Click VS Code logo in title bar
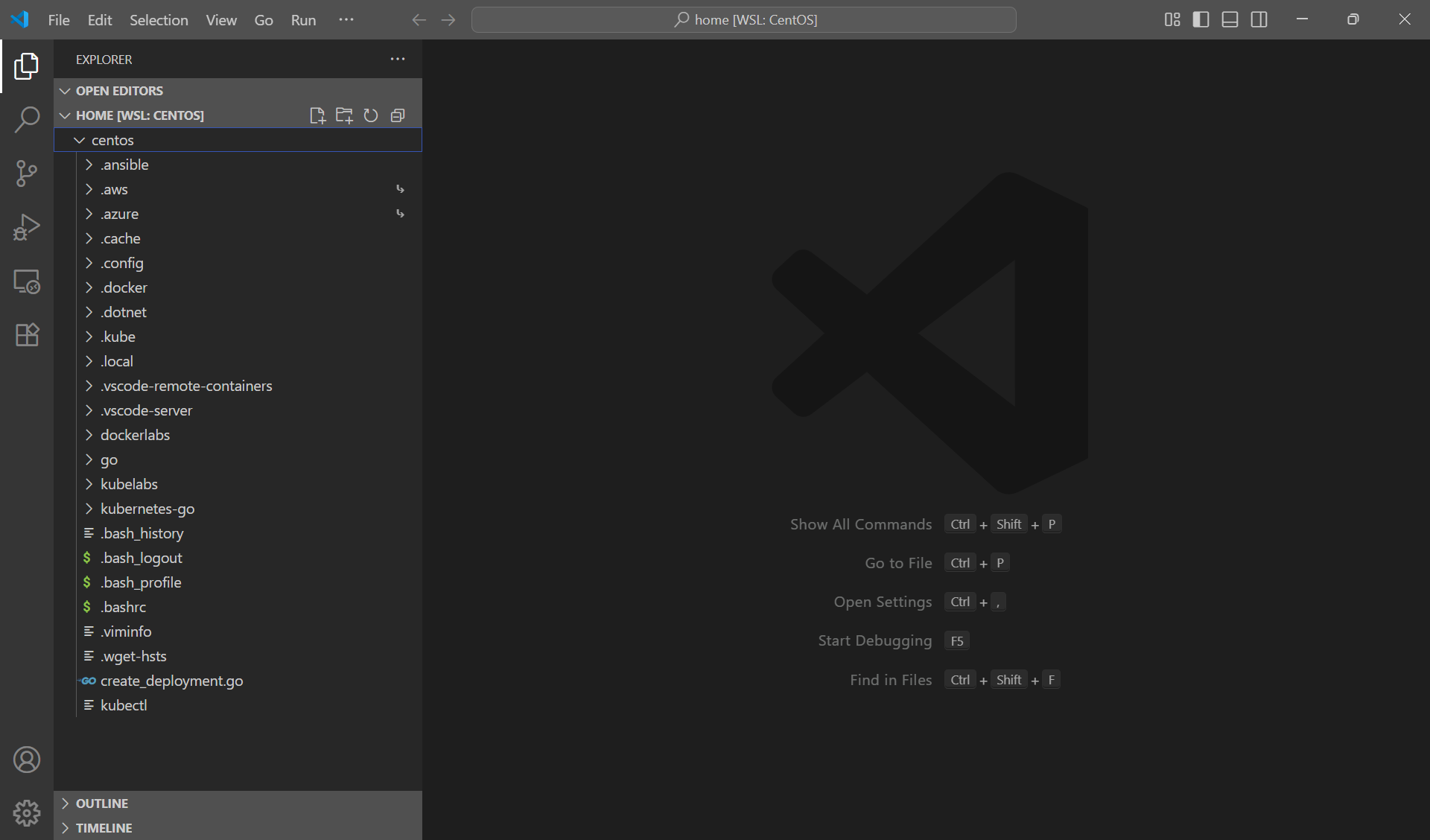 point(20,19)
